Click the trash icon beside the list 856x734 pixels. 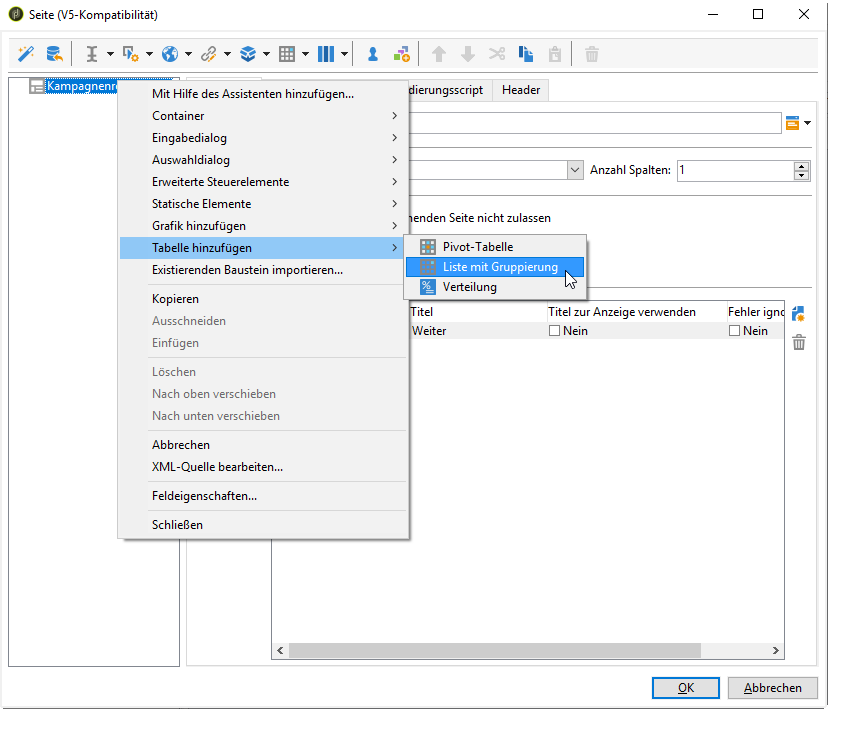tap(798, 343)
